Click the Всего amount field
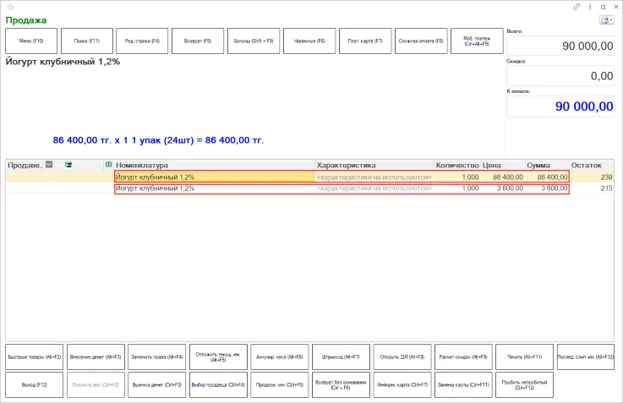 point(561,46)
